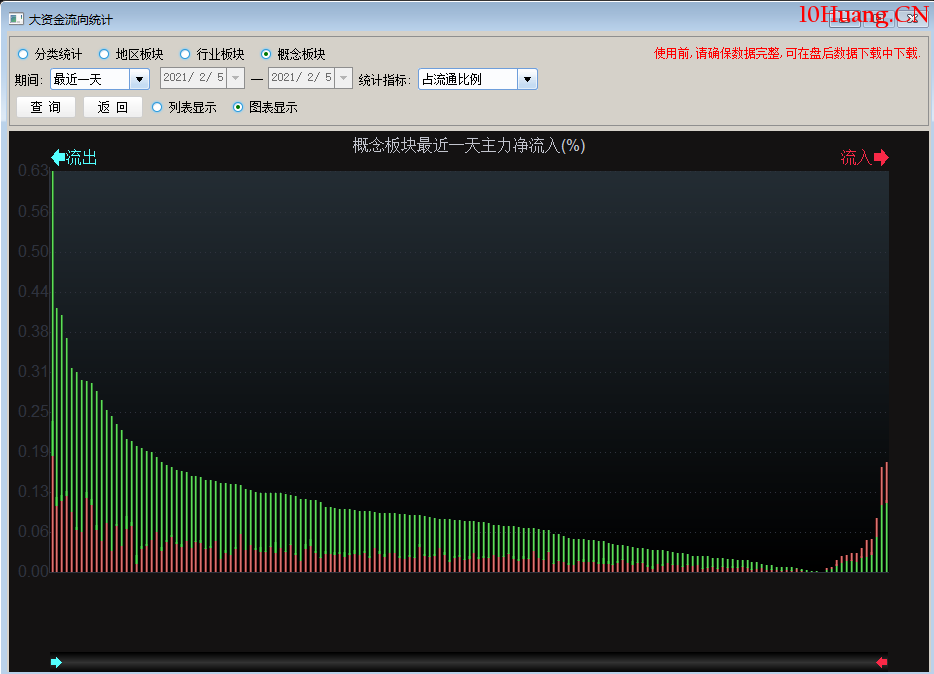This screenshot has width=934, height=674.
Task: Click the tallest green bar at chart left
Action: 53,314
